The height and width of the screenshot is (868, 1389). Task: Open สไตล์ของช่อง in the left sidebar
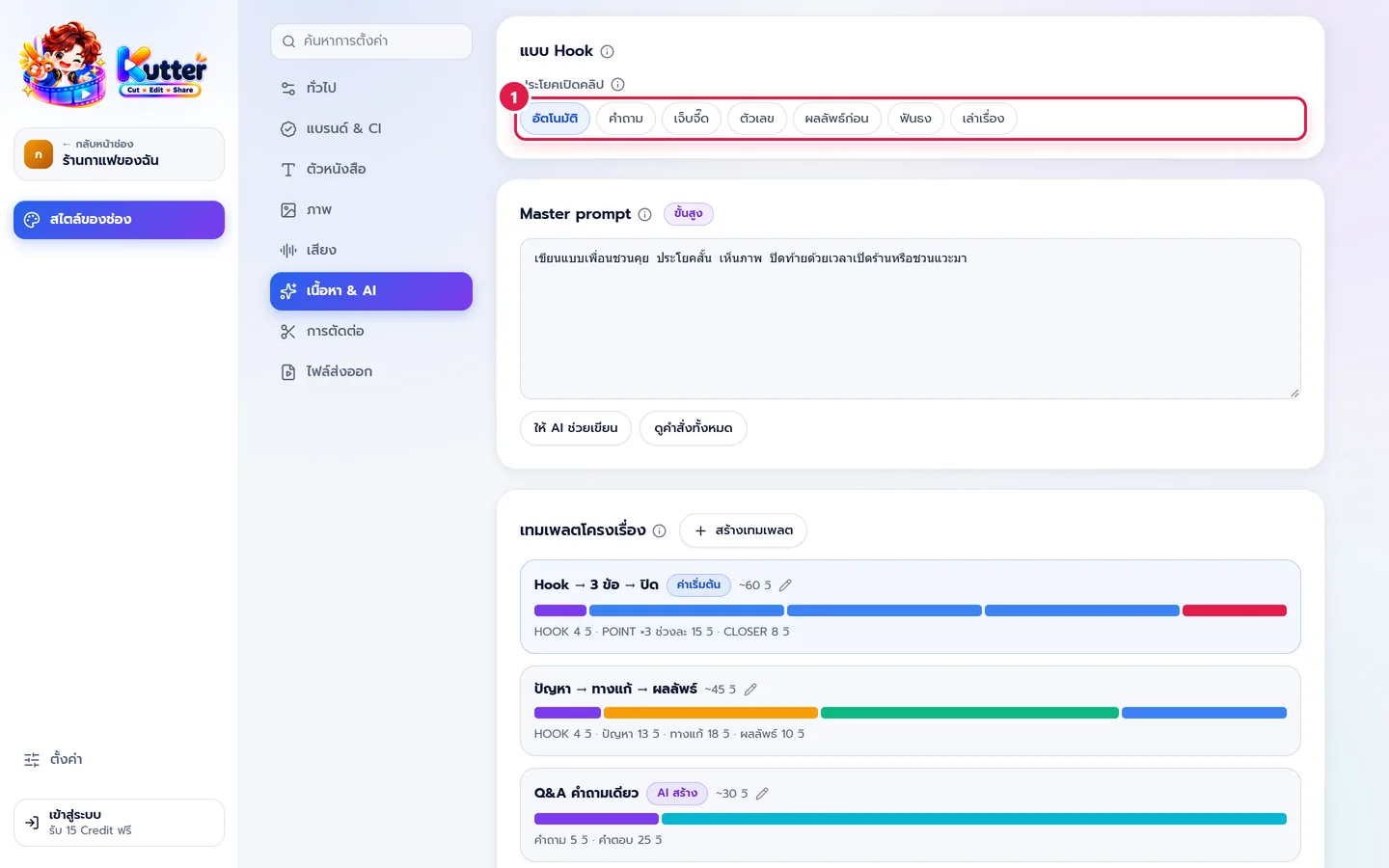click(x=119, y=220)
